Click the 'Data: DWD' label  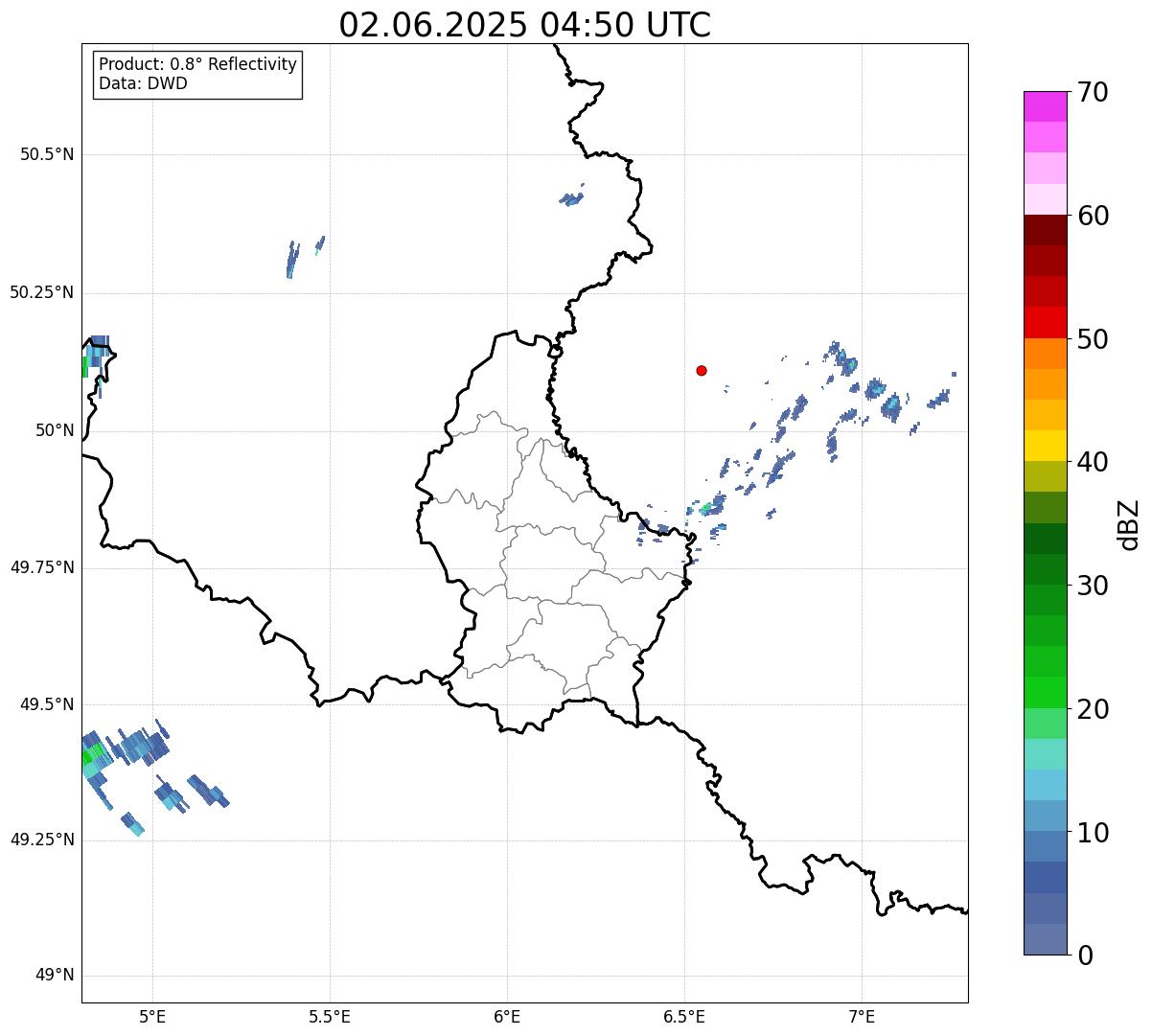(143, 83)
